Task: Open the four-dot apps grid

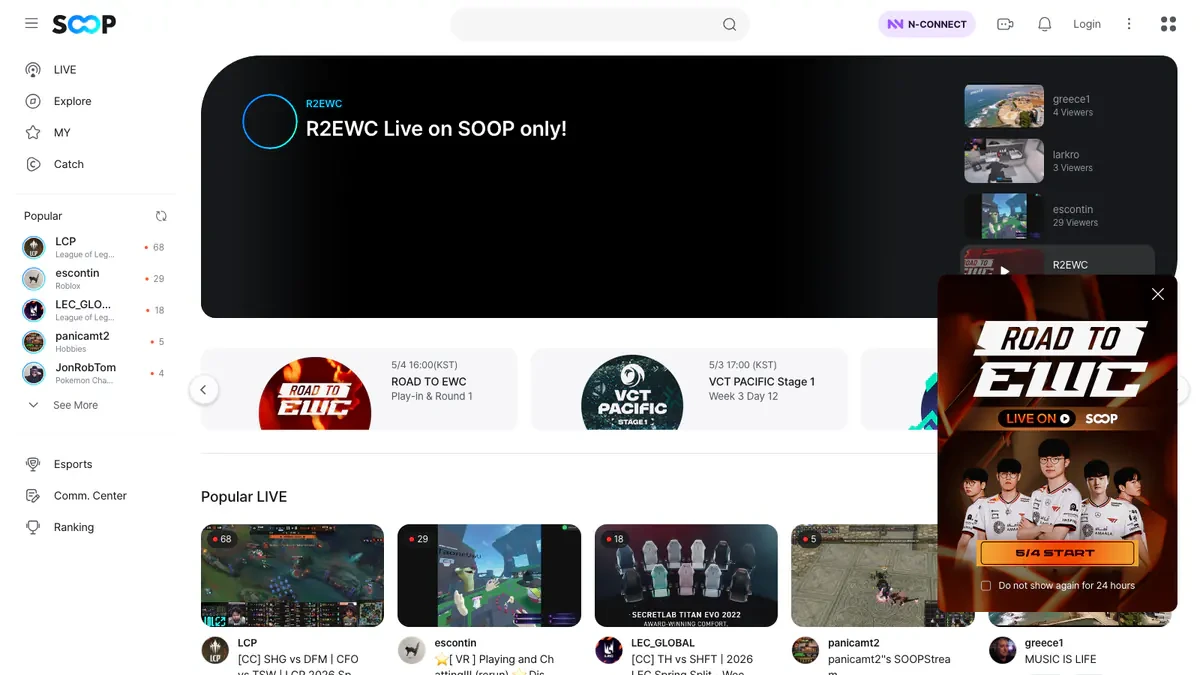Action: [x=1168, y=24]
